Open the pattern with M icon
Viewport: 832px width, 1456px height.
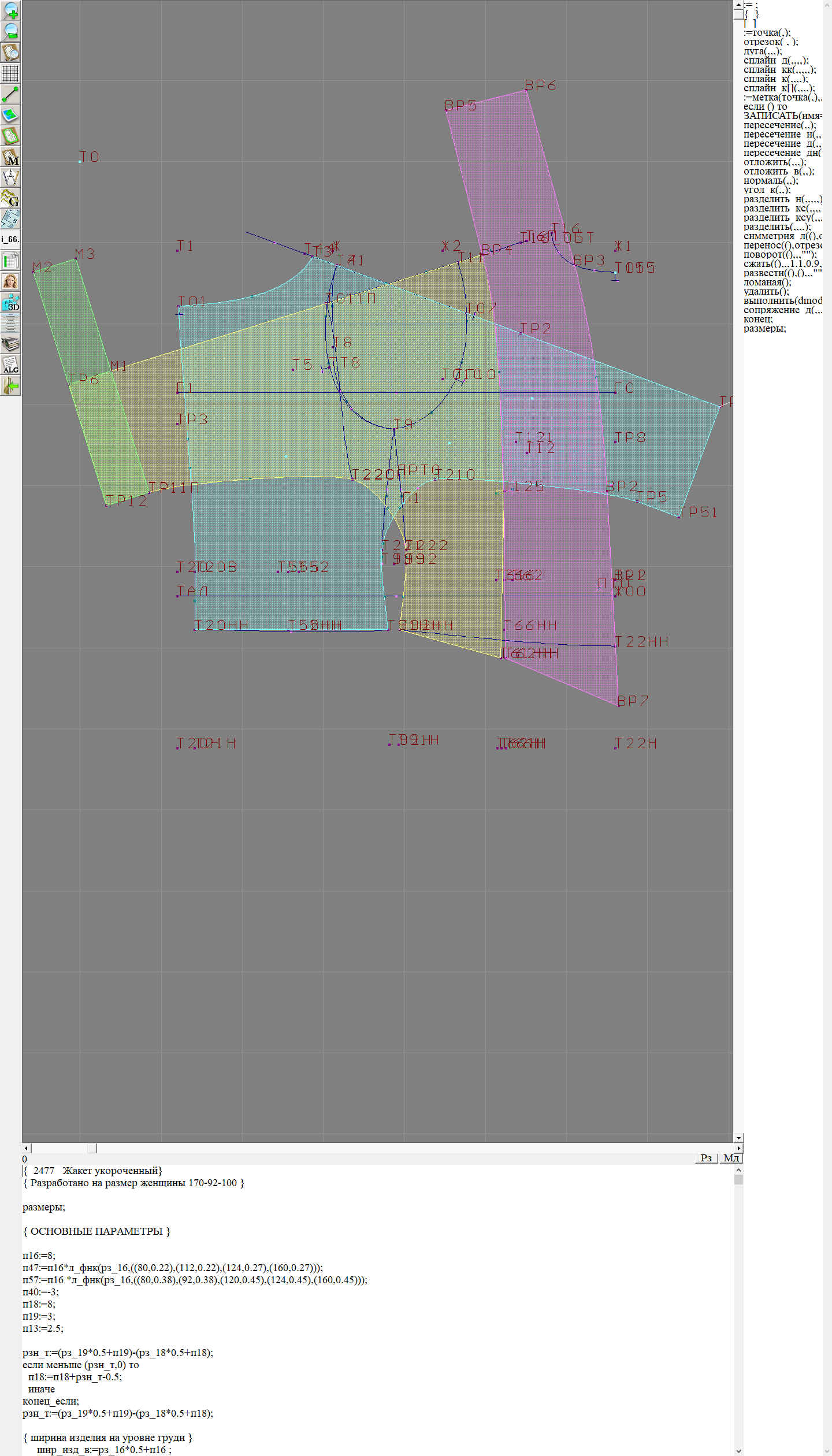coord(10,157)
